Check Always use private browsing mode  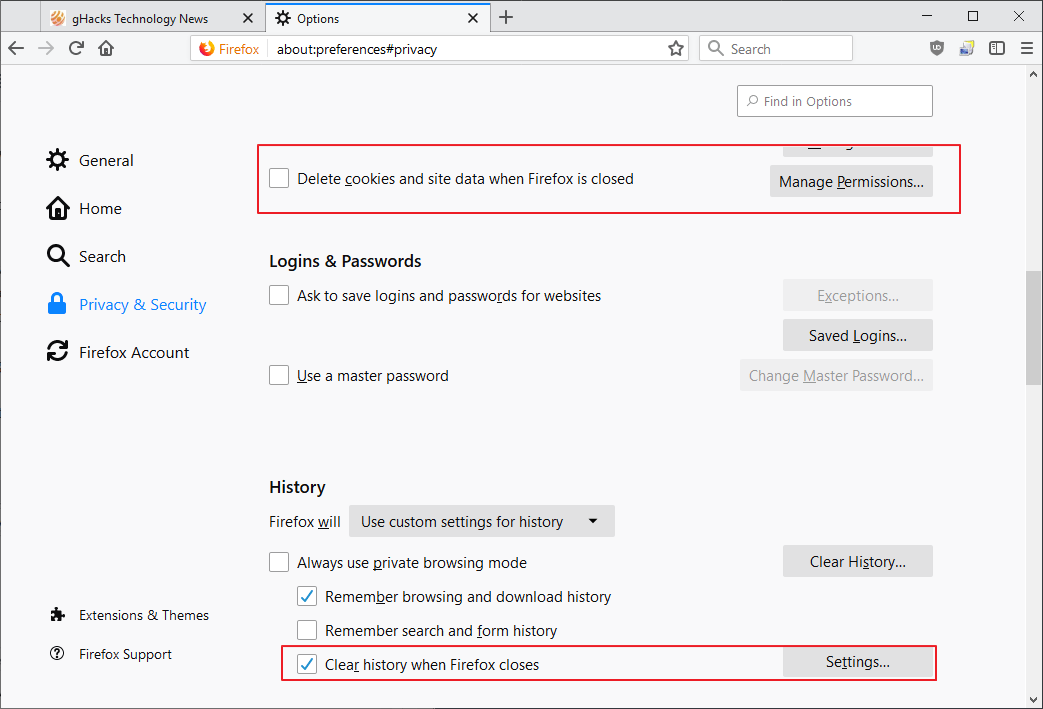click(279, 562)
